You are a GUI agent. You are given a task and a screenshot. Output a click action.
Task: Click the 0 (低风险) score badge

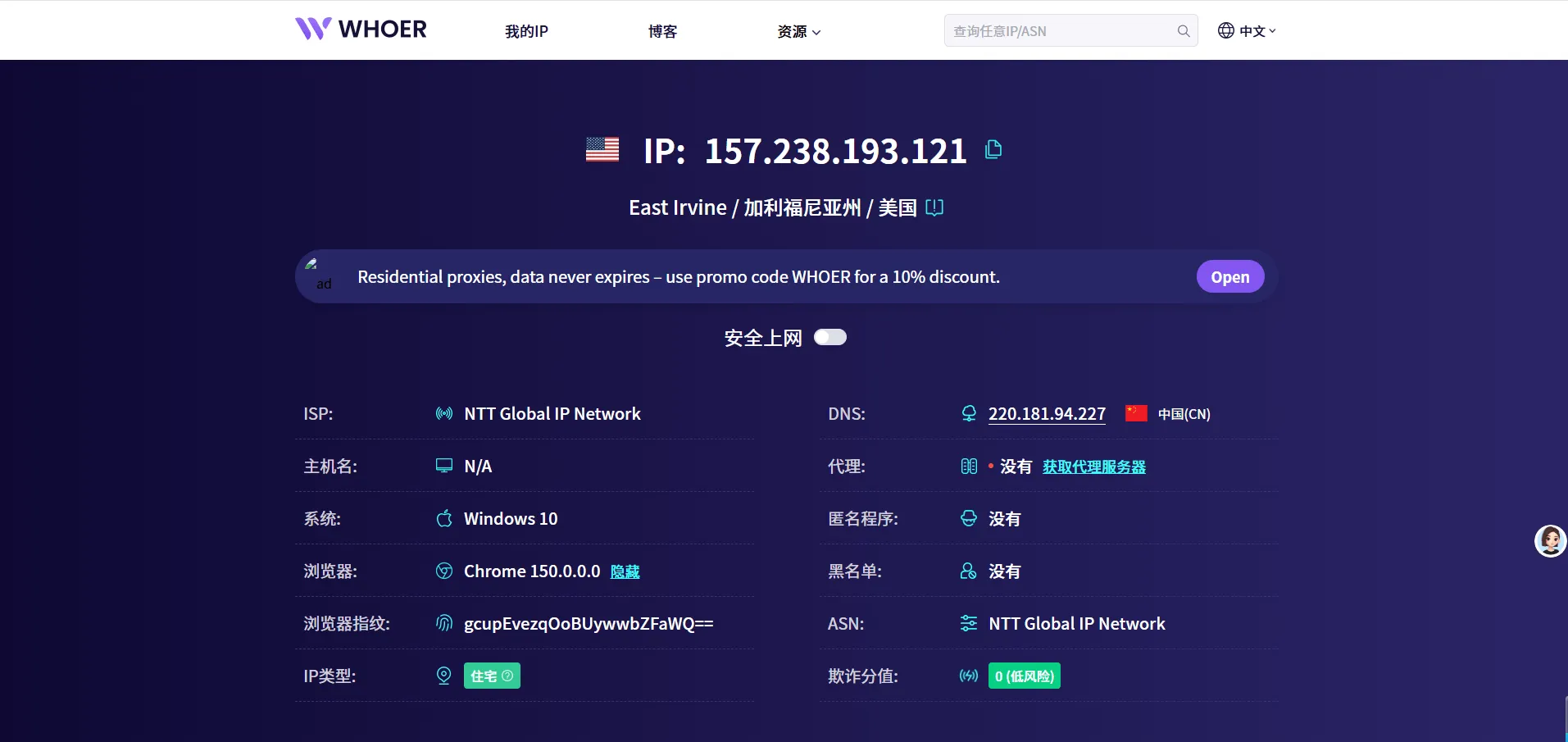(1025, 676)
